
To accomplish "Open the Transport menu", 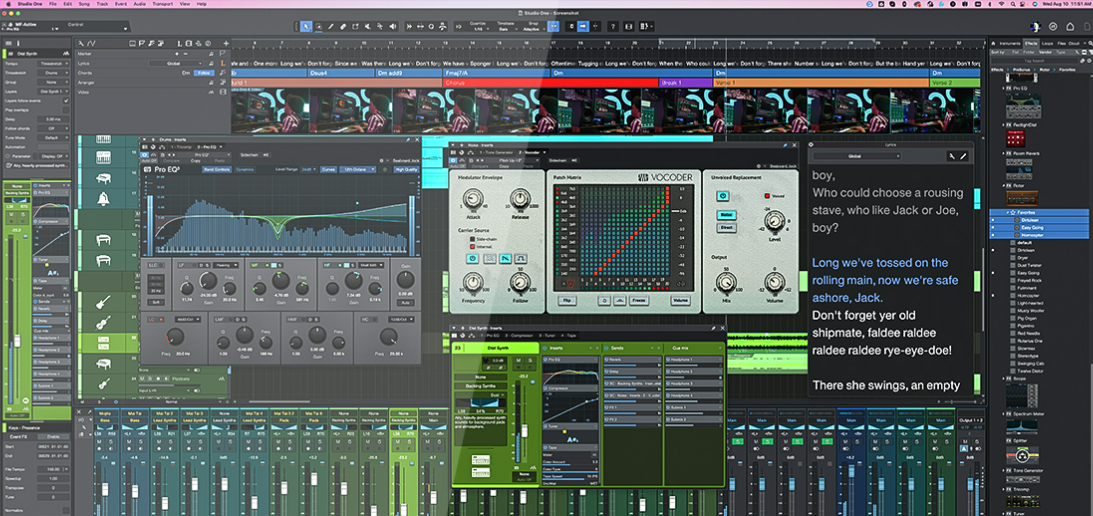I will [x=162, y=3].
